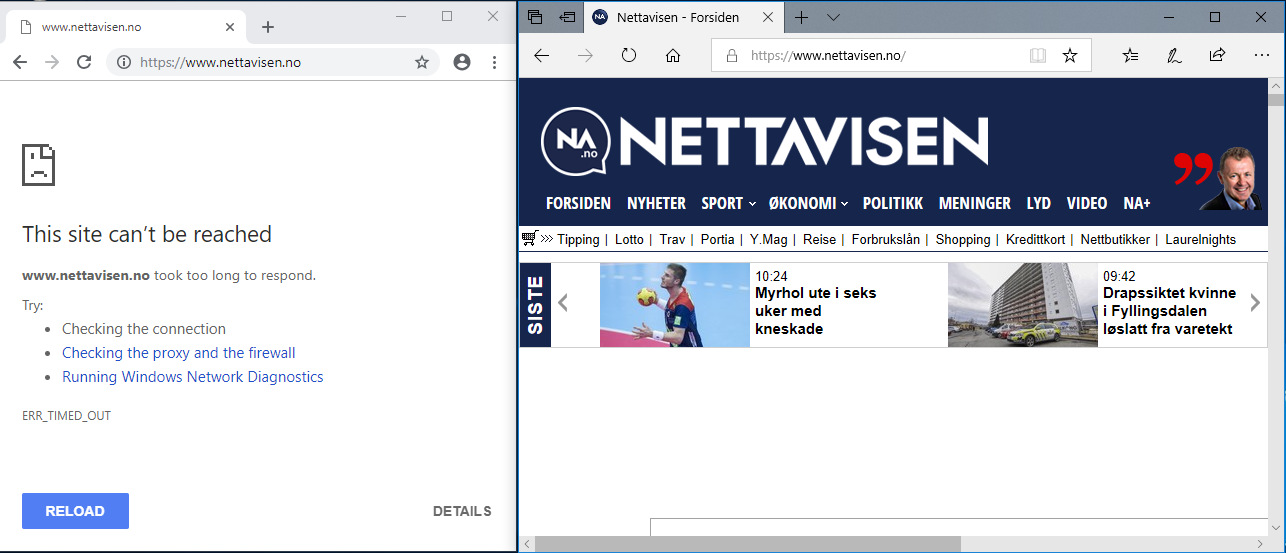Open FORSIDEN in Nettavisen navigation
This screenshot has width=1286, height=553.
coord(578,203)
